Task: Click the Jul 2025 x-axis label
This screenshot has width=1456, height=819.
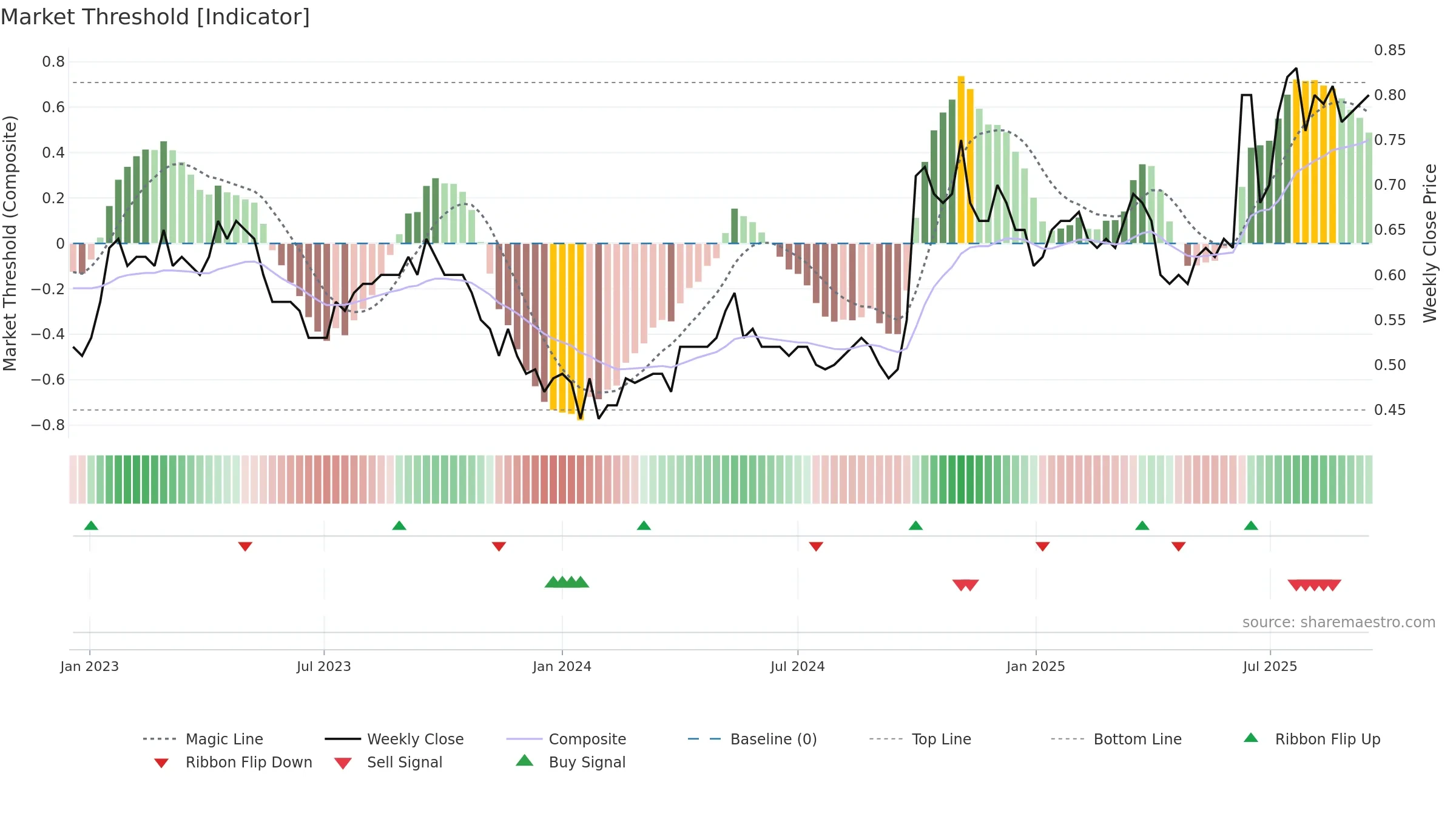Action: point(1270,666)
